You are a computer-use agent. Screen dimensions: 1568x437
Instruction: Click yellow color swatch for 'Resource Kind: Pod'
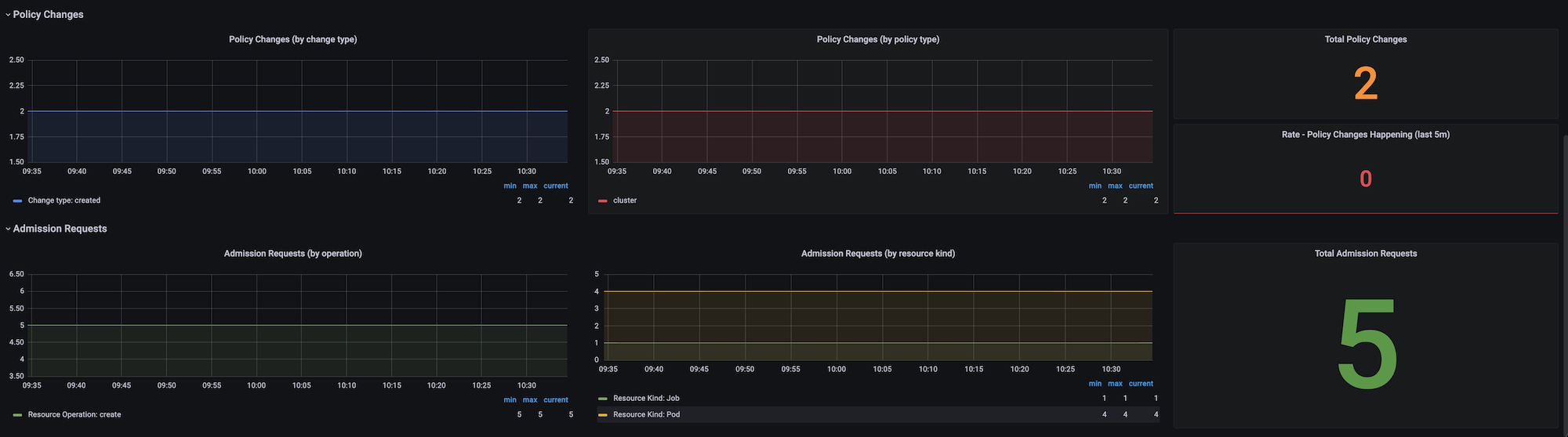coord(602,415)
